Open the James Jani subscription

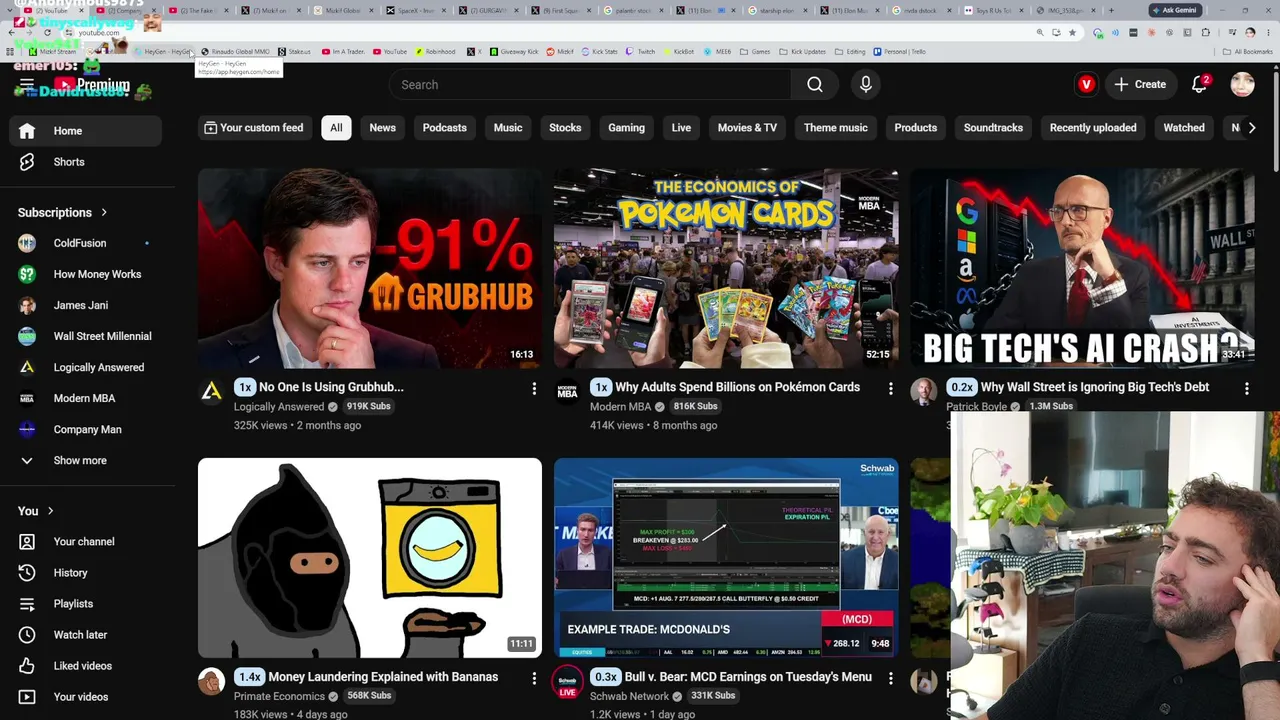click(x=81, y=305)
